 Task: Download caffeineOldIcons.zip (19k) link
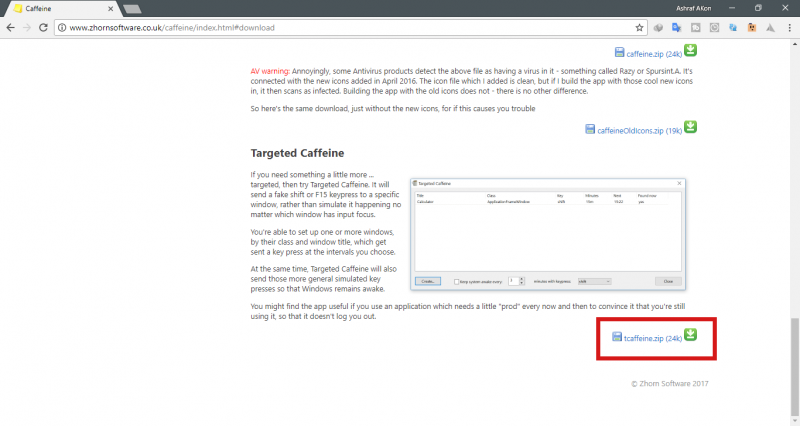639,131
